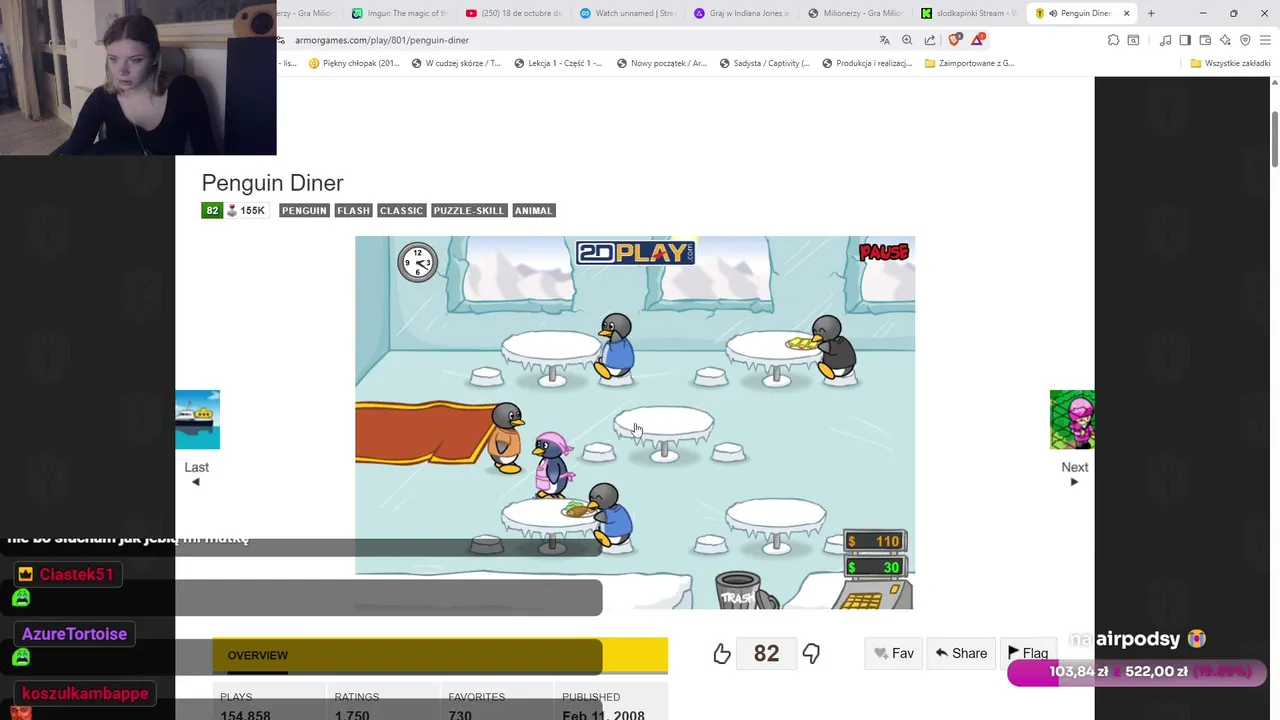Open the Lekcja 1 - Część 1 bookmark

[x=558, y=63]
